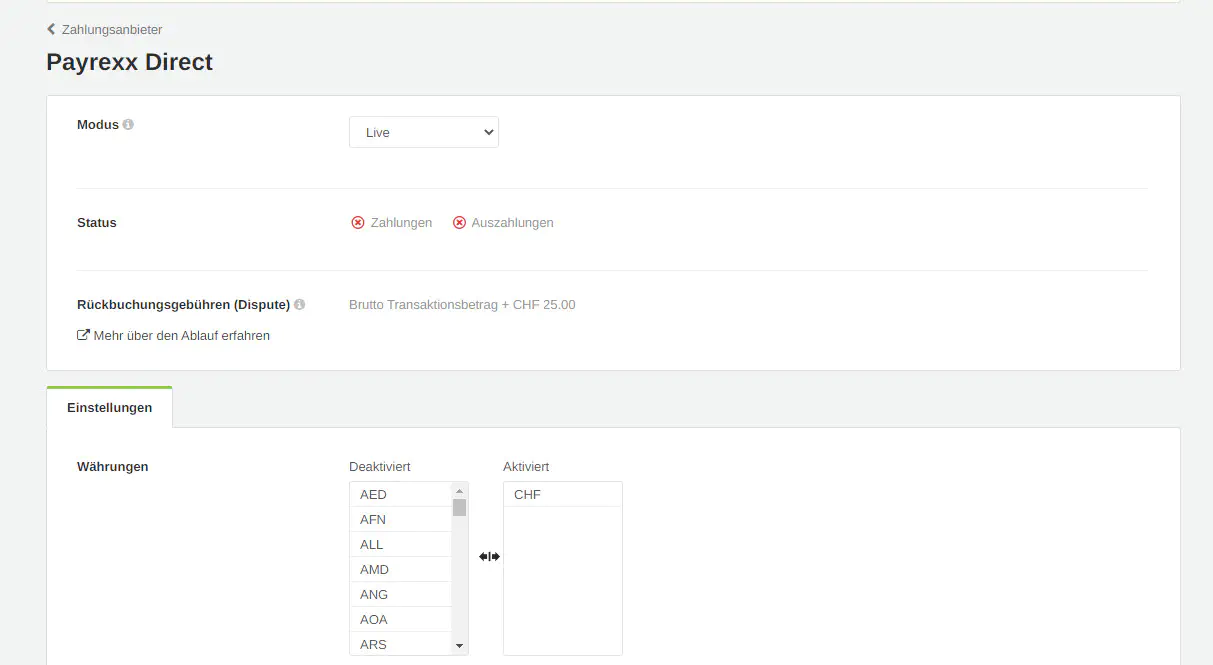Open the 'Mehr über den Ablauf erfahren' link
Screen dimensions: 1213x665
tap(183, 335)
